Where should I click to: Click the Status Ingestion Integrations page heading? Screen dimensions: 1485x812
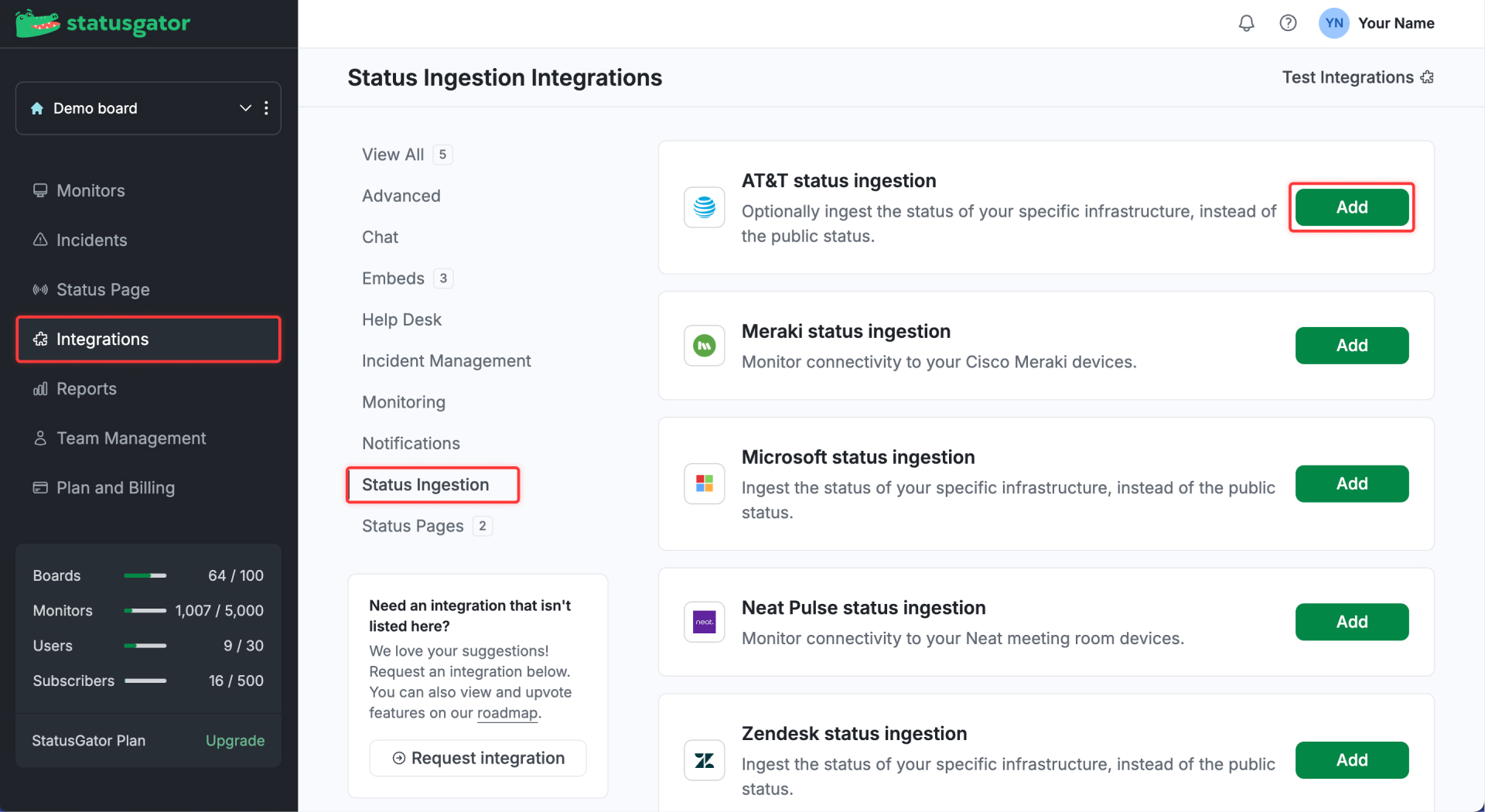[x=504, y=77]
